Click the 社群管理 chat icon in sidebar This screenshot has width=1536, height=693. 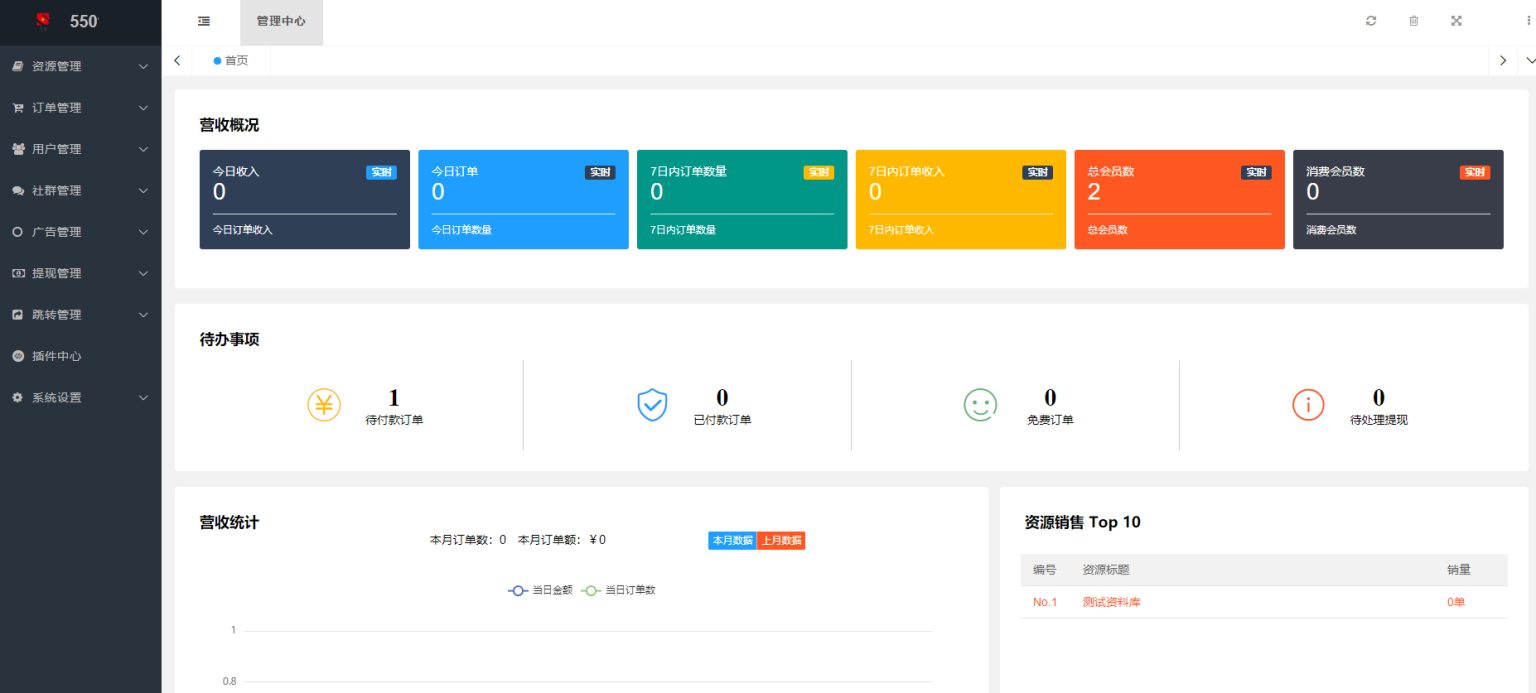click(x=17, y=190)
